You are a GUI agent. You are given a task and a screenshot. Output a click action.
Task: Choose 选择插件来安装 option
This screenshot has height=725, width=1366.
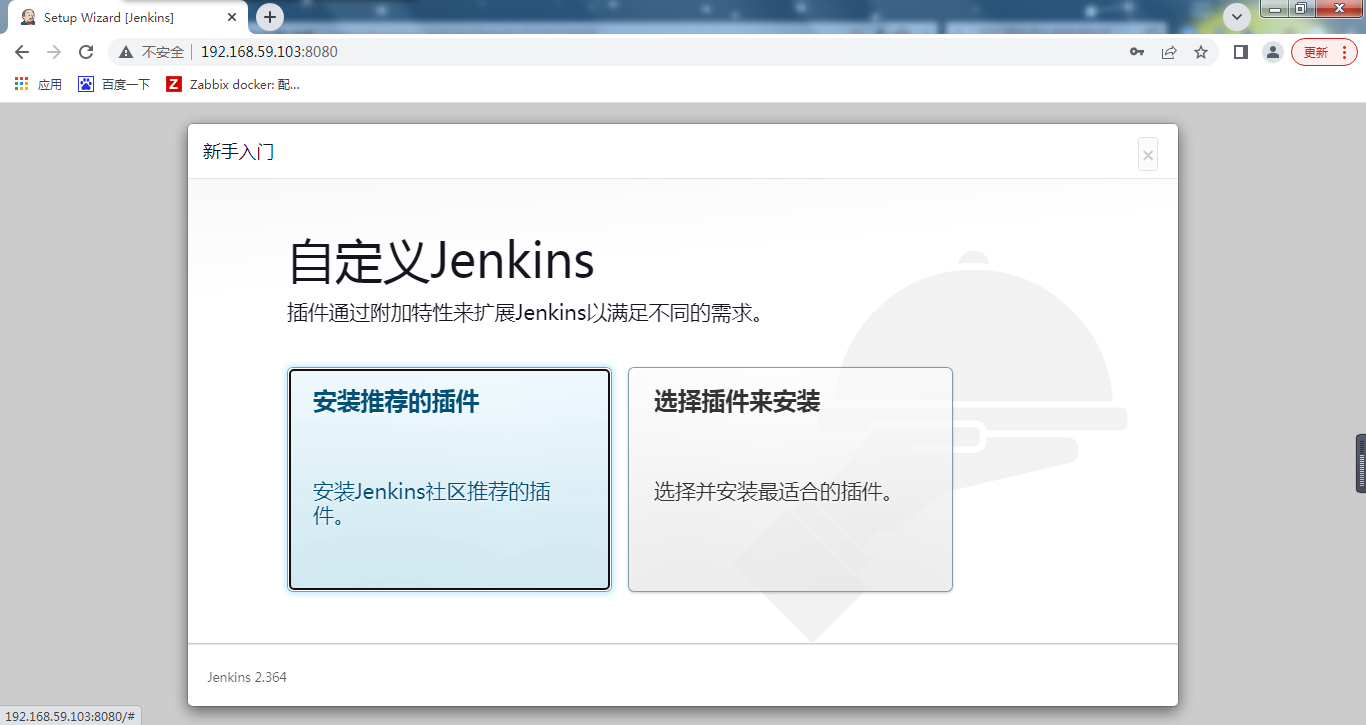tap(790, 480)
